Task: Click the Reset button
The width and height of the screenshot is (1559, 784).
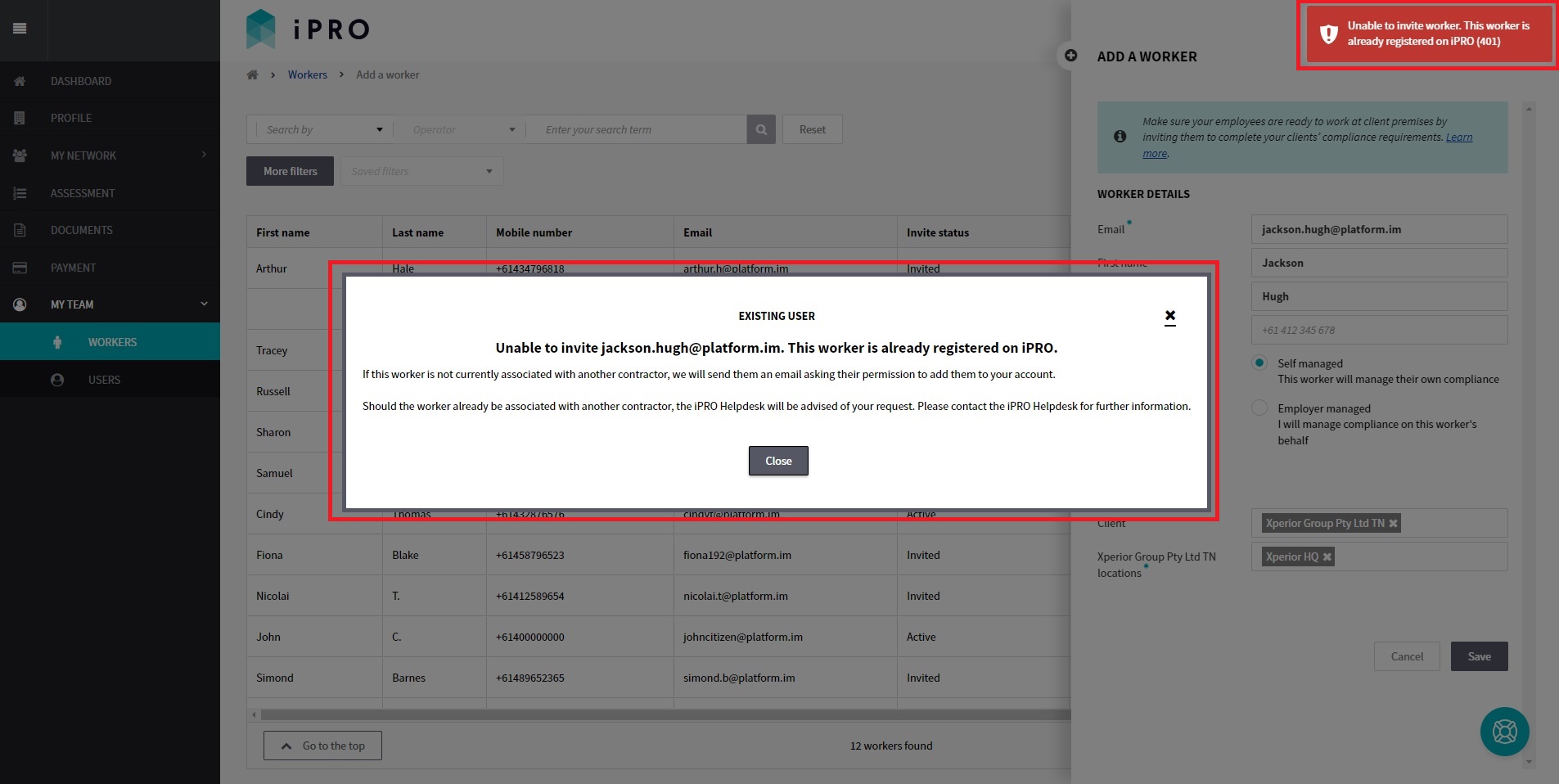Action: click(813, 129)
